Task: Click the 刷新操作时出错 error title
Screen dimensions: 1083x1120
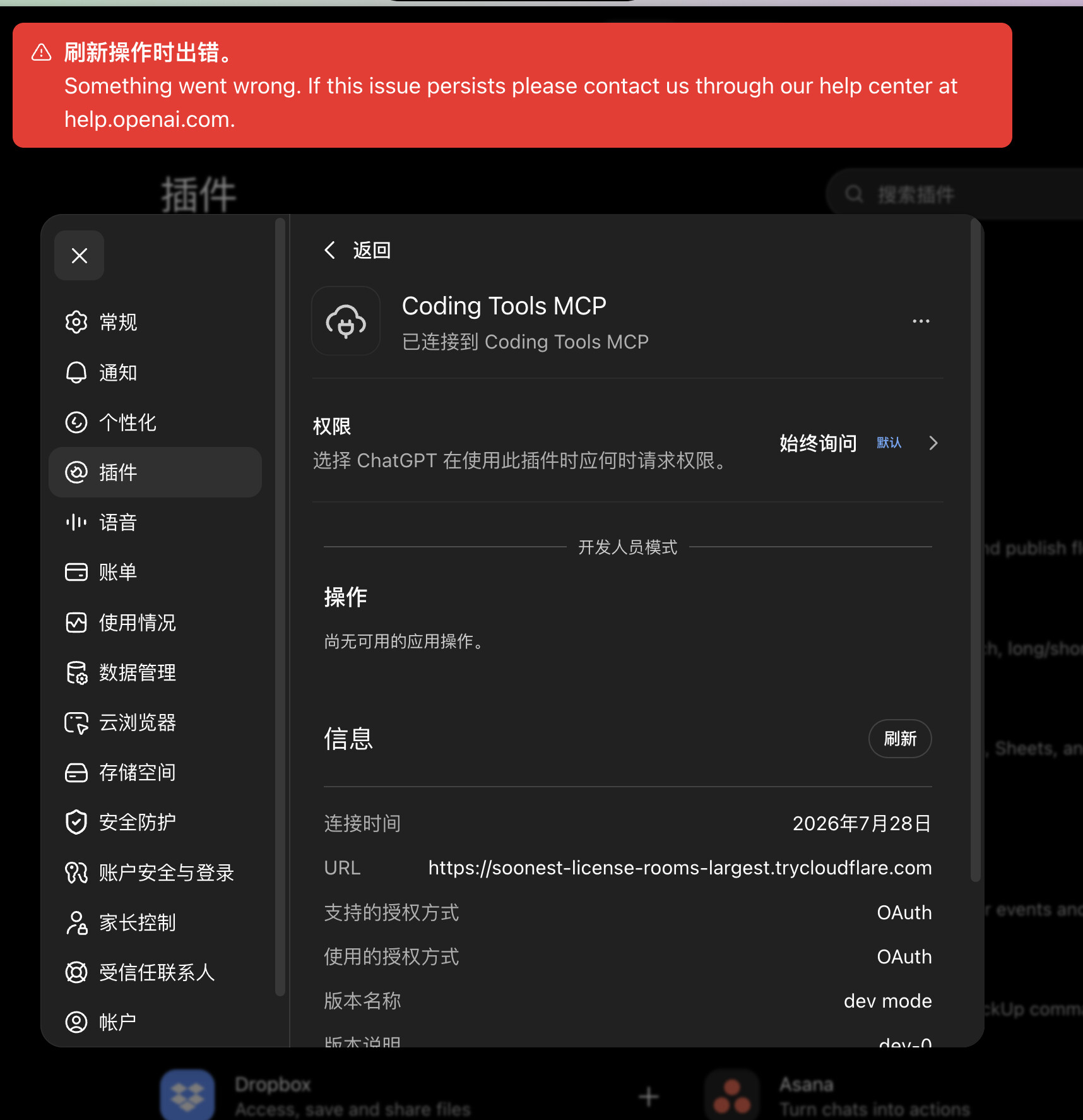Action: [151, 52]
